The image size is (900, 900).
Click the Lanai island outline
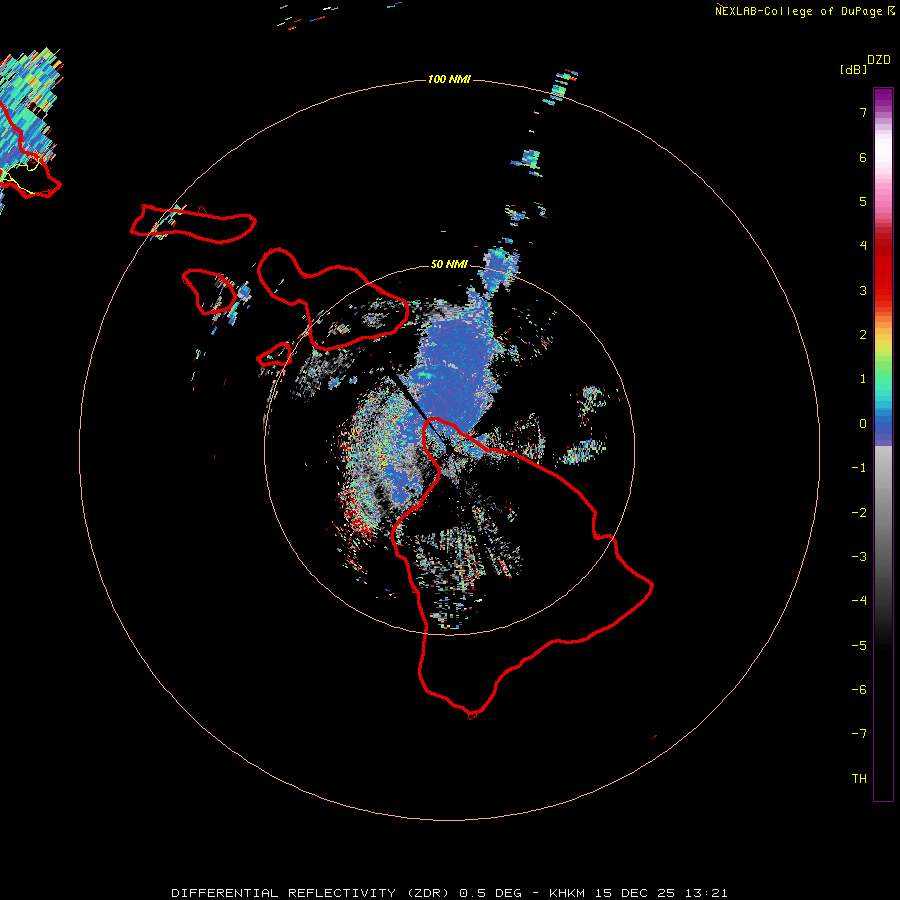click(x=208, y=292)
